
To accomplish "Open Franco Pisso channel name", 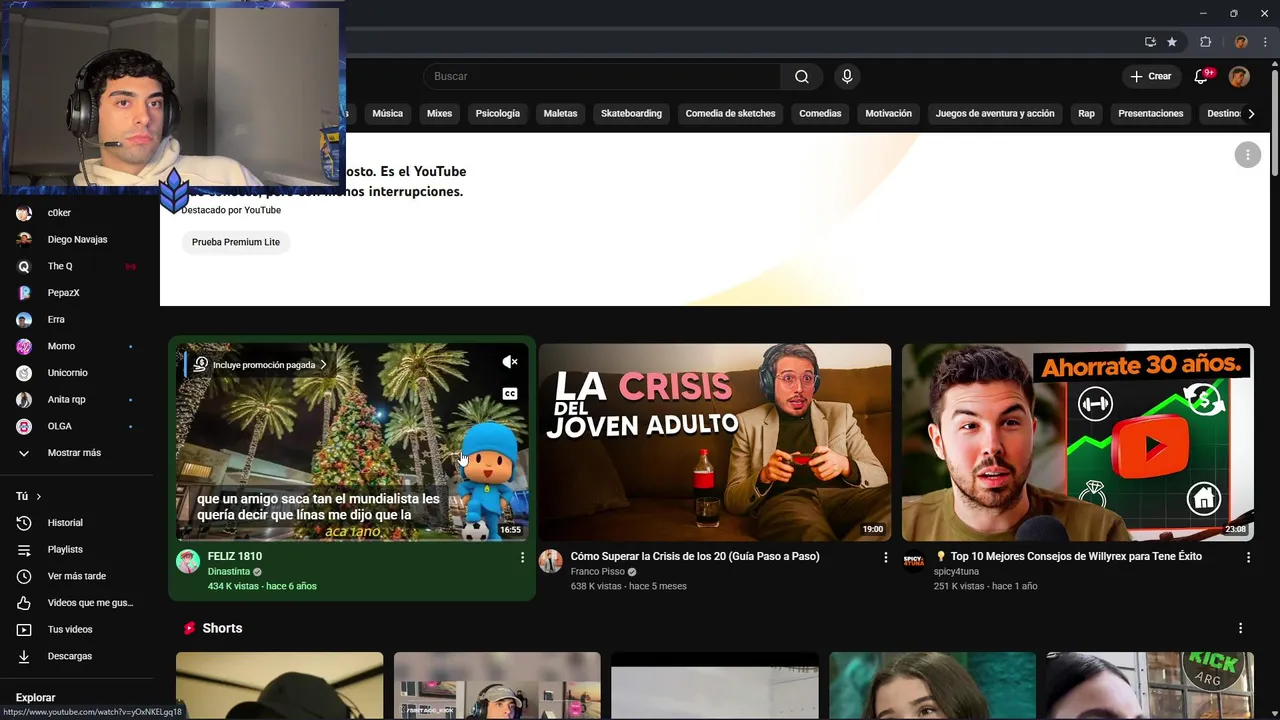I will pos(598,572).
